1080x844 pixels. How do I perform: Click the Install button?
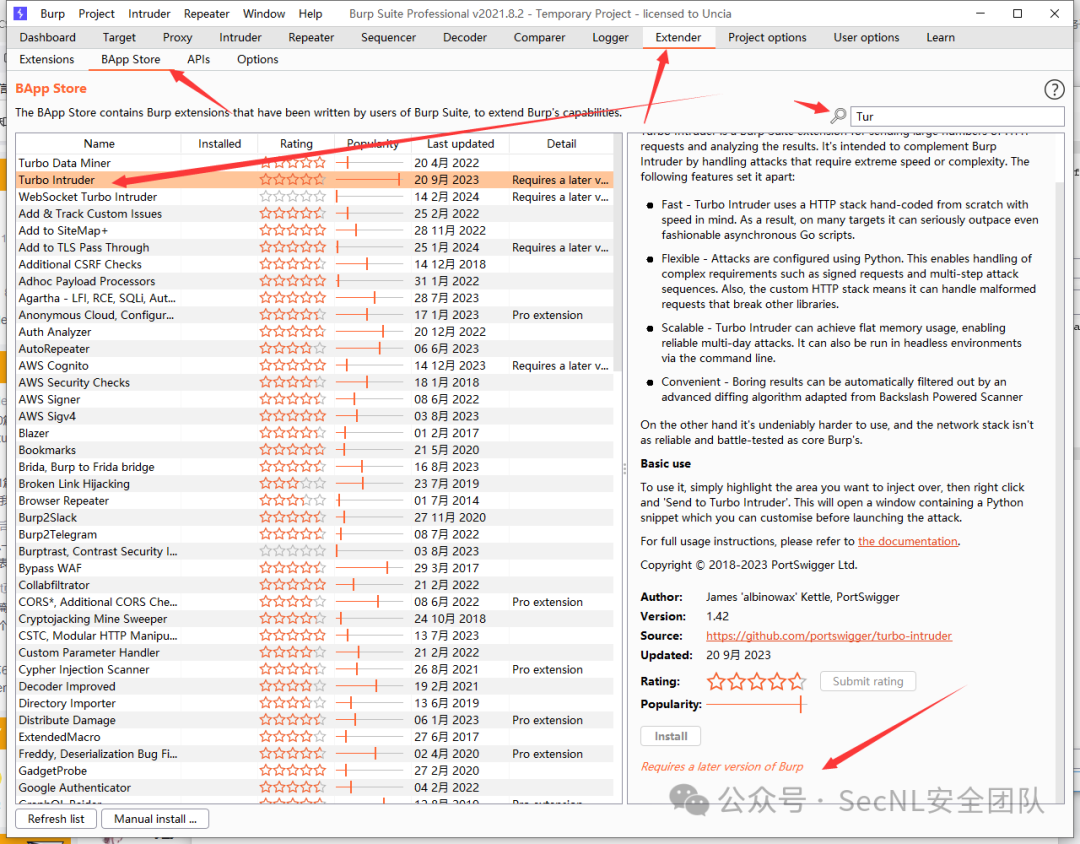pyautogui.click(x=670, y=736)
